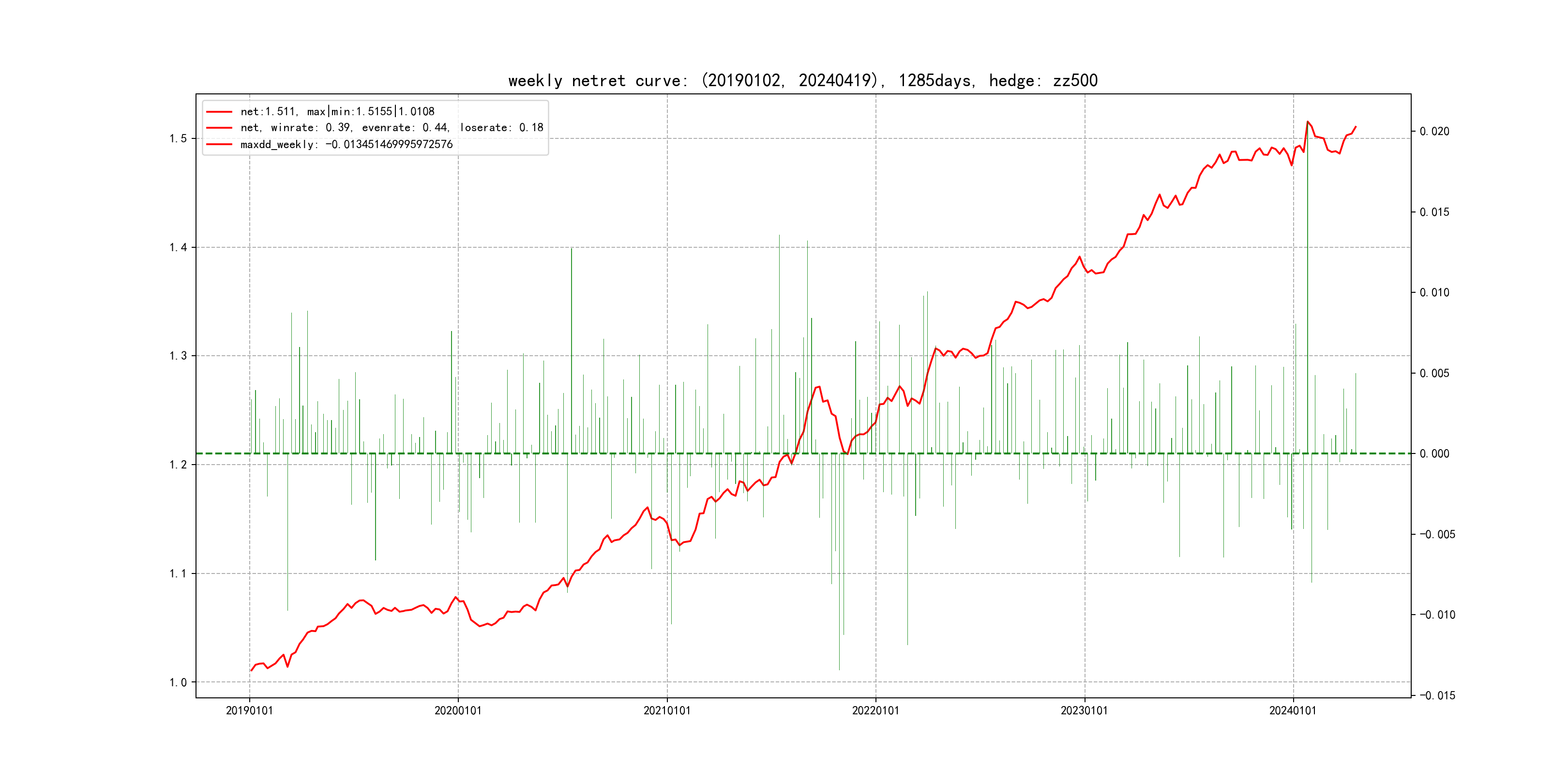Screen dimensions: 1568x784
Task: Click the 1.3 left axis tick label
Action: tap(179, 356)
